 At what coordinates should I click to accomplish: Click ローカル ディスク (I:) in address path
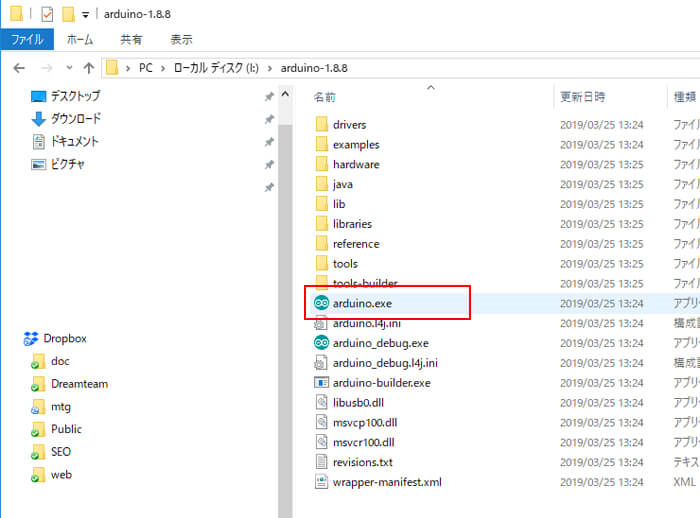click(x=216, y=68)
